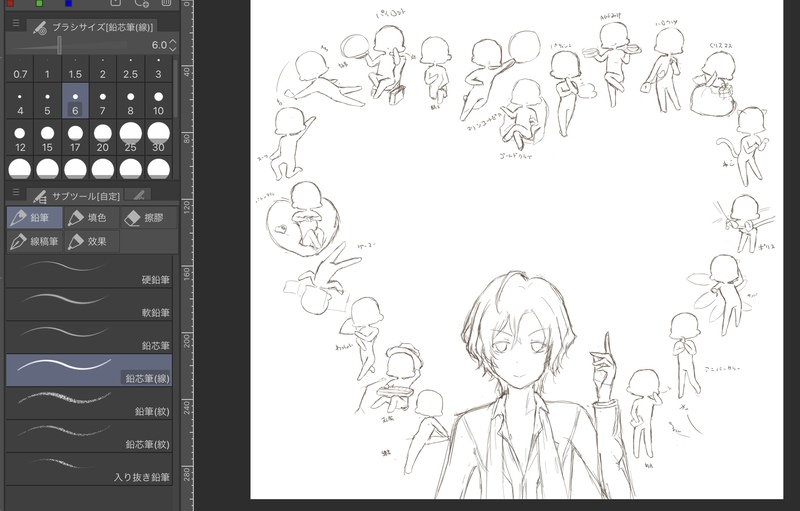The image size is (800, 511).
Task: Increase brush size with the up arrow
Action: (173, 41)
